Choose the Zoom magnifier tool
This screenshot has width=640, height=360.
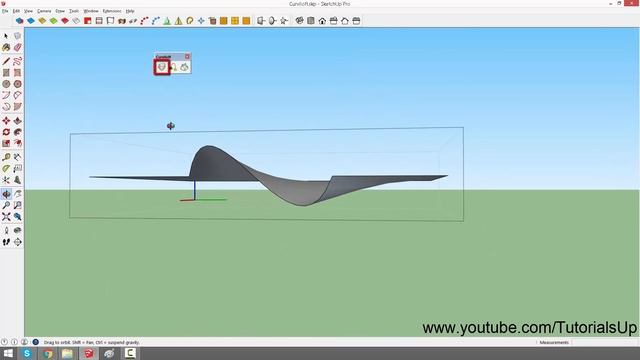coord(6,206)
